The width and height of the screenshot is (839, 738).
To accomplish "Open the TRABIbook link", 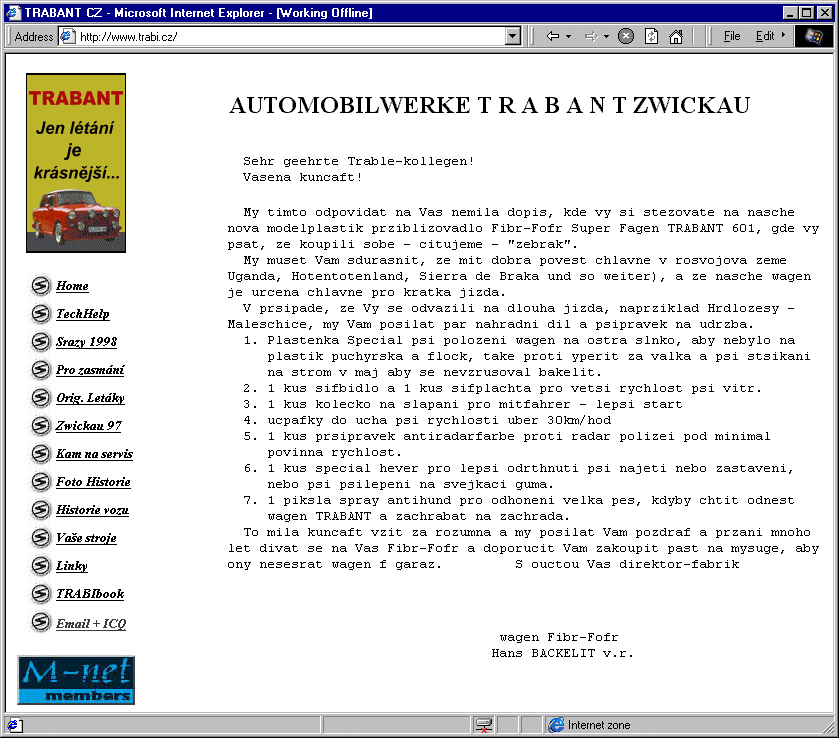I will 90,594.
